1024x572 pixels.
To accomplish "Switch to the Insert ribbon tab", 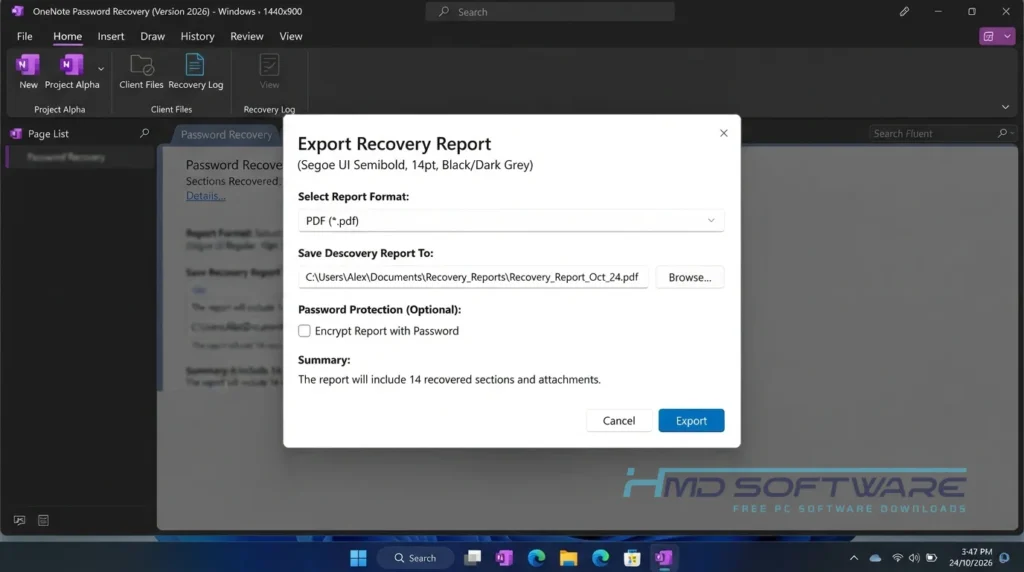I will 111,37.
